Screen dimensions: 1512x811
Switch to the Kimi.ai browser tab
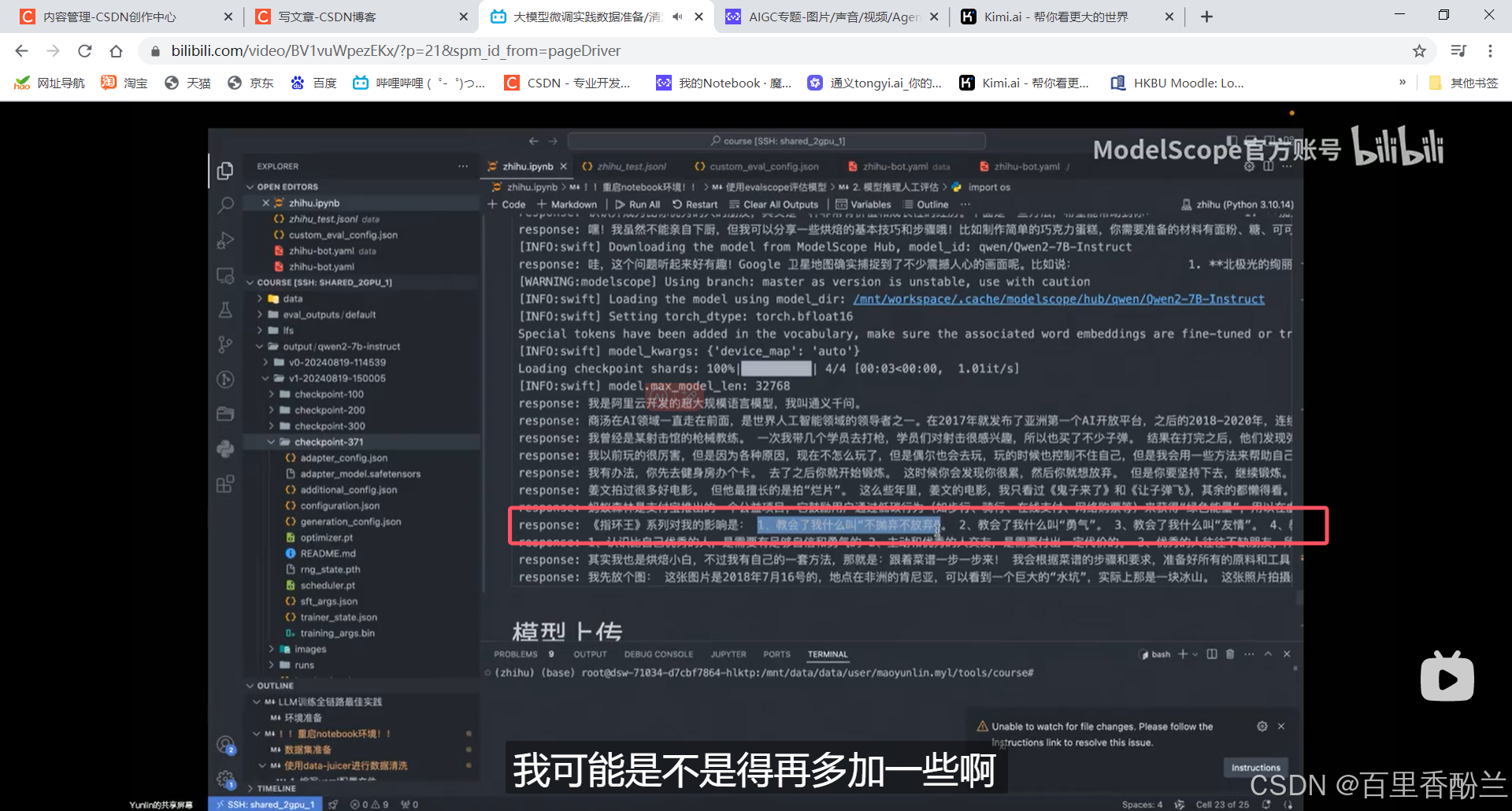click(1055, 17)
